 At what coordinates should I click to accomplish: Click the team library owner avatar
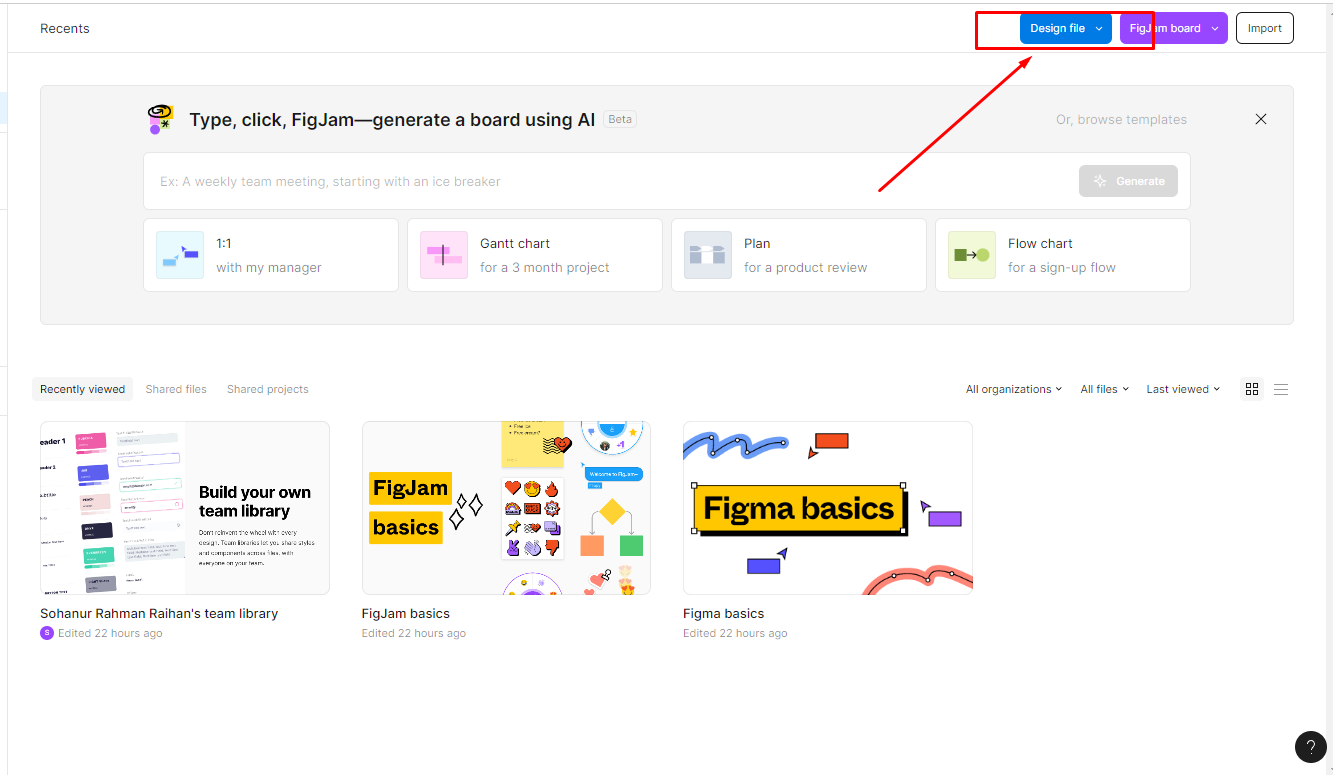pyautogui.click(x=47, y=633)
